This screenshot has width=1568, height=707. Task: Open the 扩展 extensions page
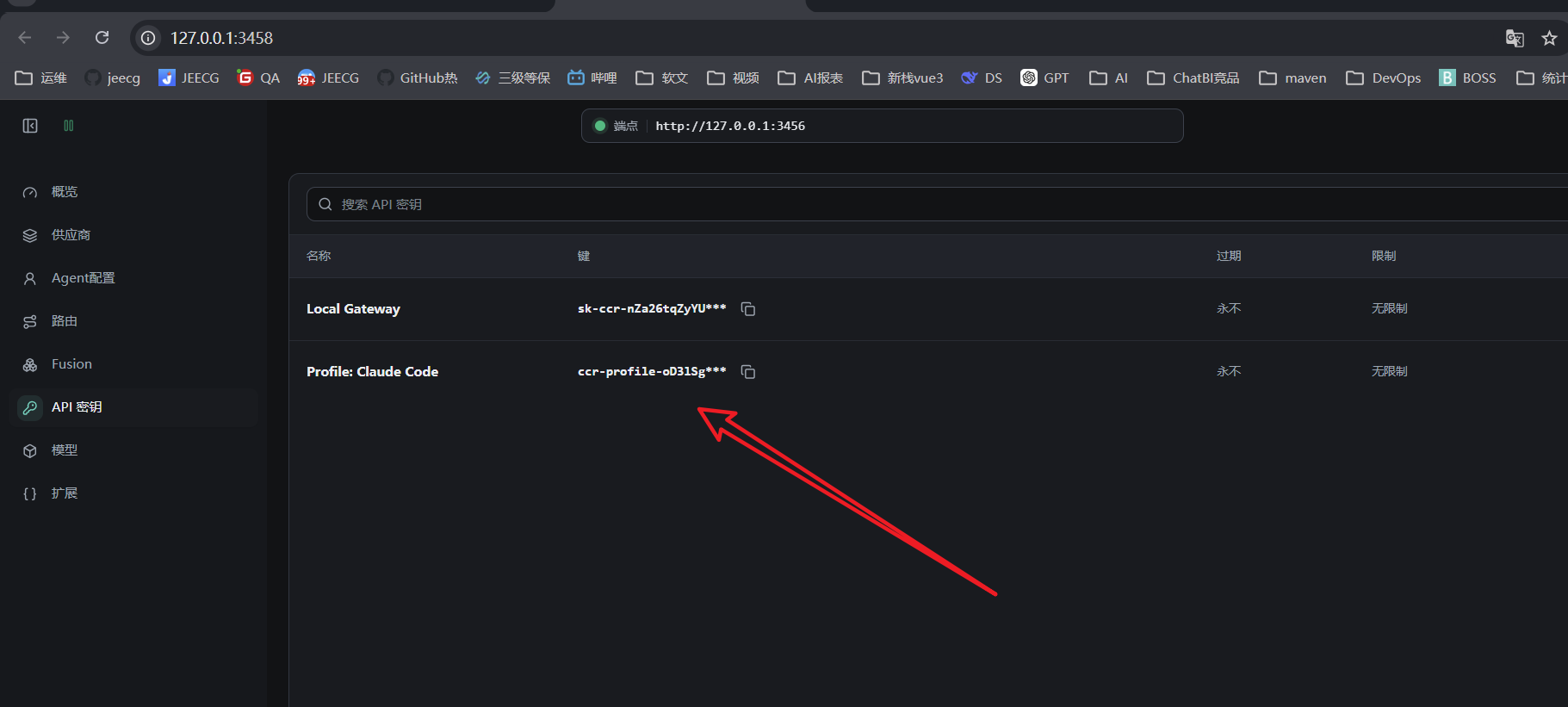pyautogui.click(x=133, y=493)
